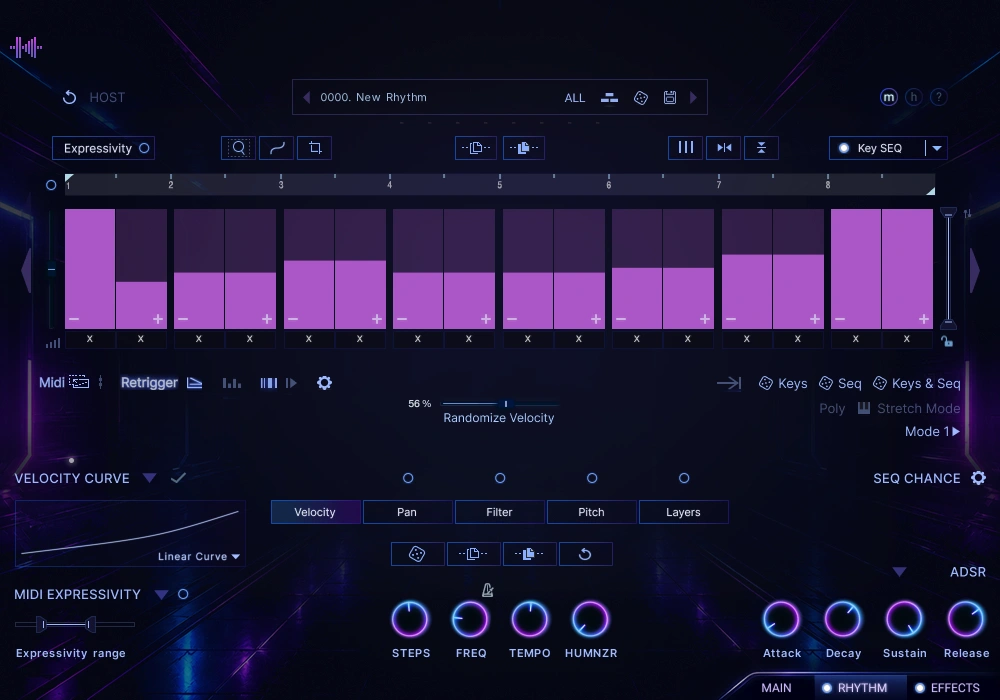
Task: Click the three vertical bars button
Action: pos(686,148)
